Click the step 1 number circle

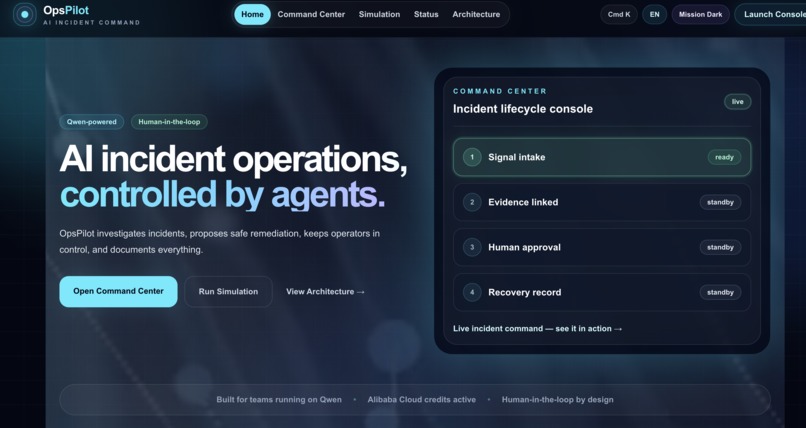pos(472,157)
